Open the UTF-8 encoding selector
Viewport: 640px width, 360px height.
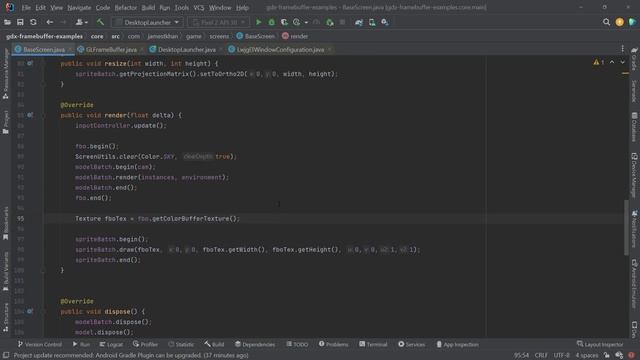point(562,355)
